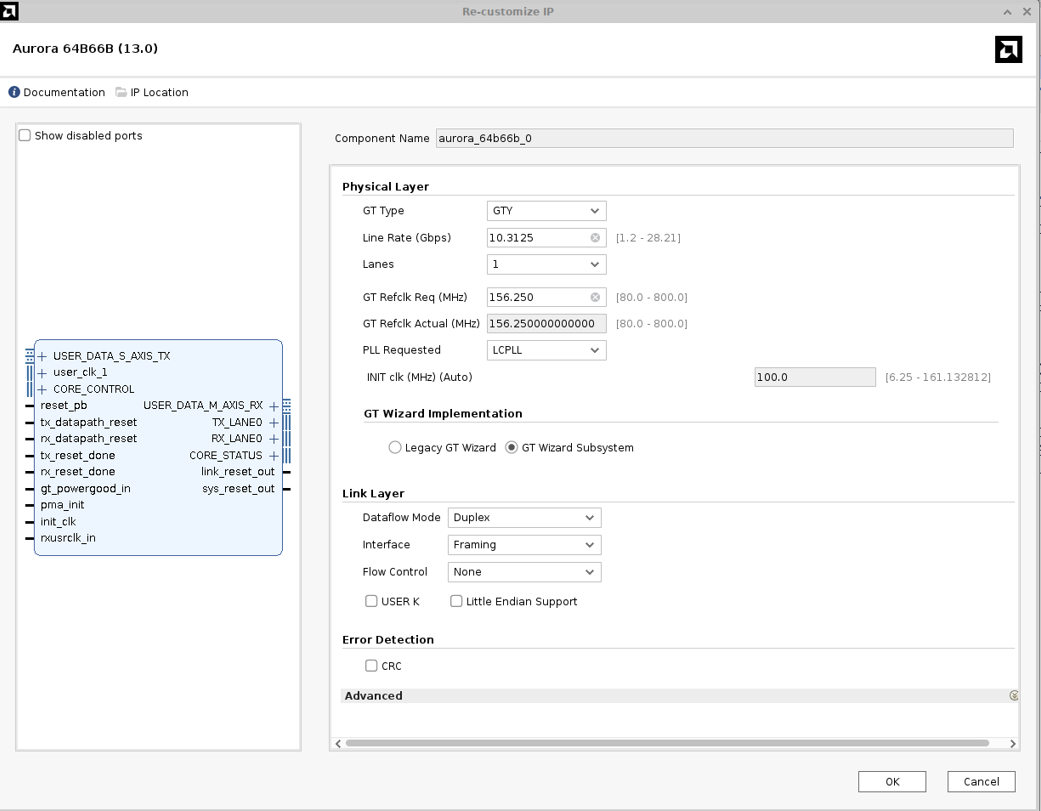Select the Legacy GT Wizard radio button
Viewport: 1041px width, 811px height.
pyautogui.click(x=395, y=447)
